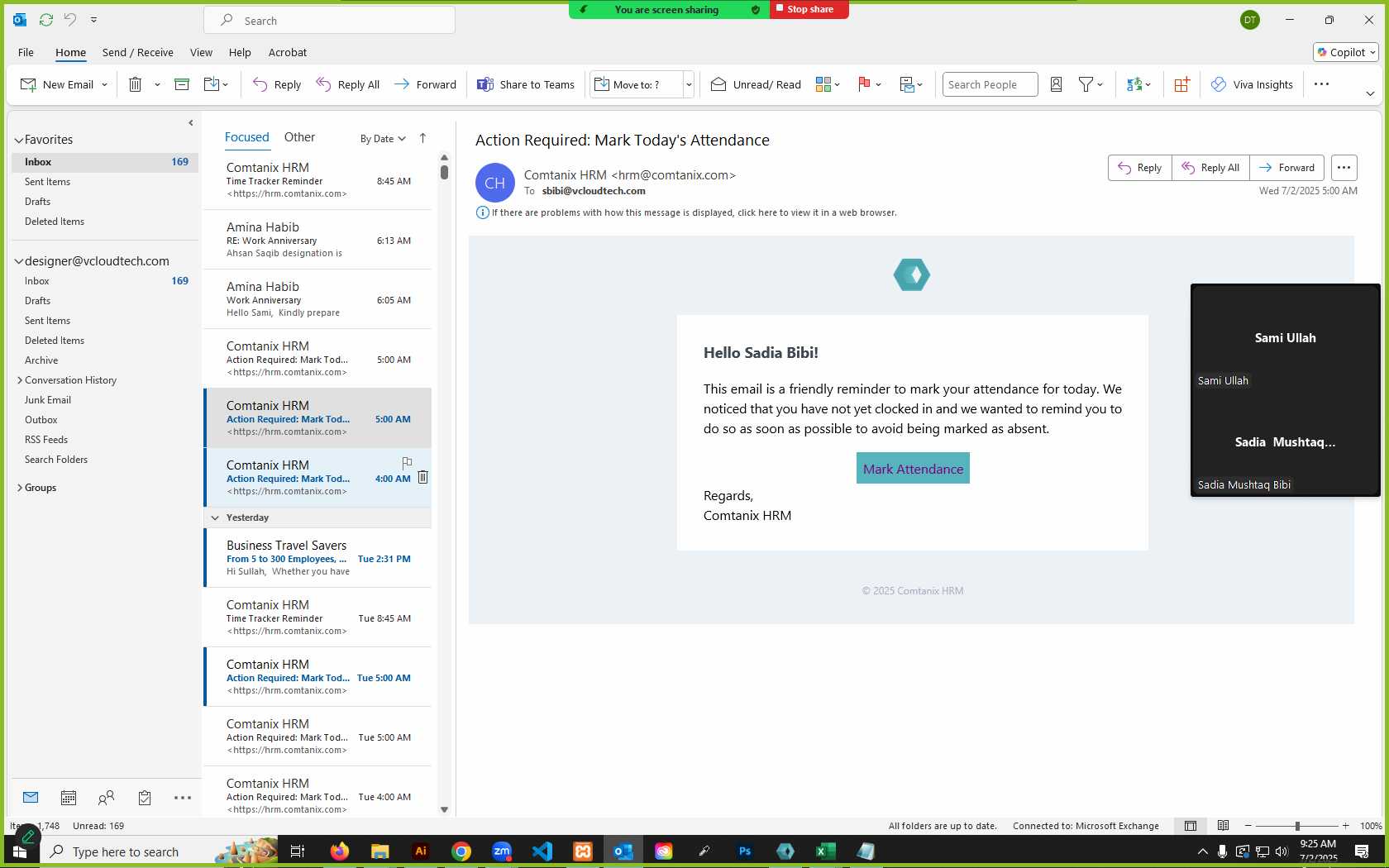Click the message list scrollbar down arrow

tap(444, 809)
